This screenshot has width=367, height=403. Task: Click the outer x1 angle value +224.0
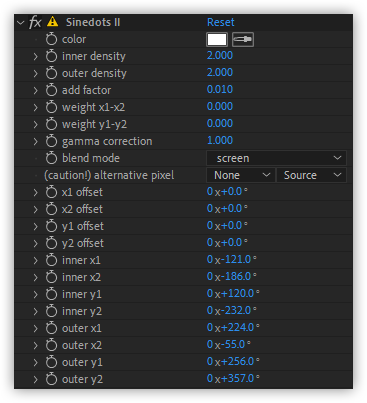point(238,327)
